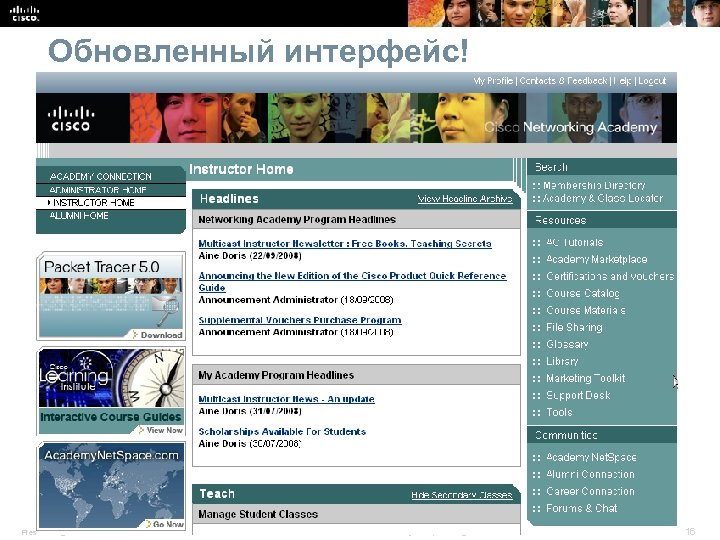Click My Academy Program Headlines heading
The image size is (720, 540).
276,375
